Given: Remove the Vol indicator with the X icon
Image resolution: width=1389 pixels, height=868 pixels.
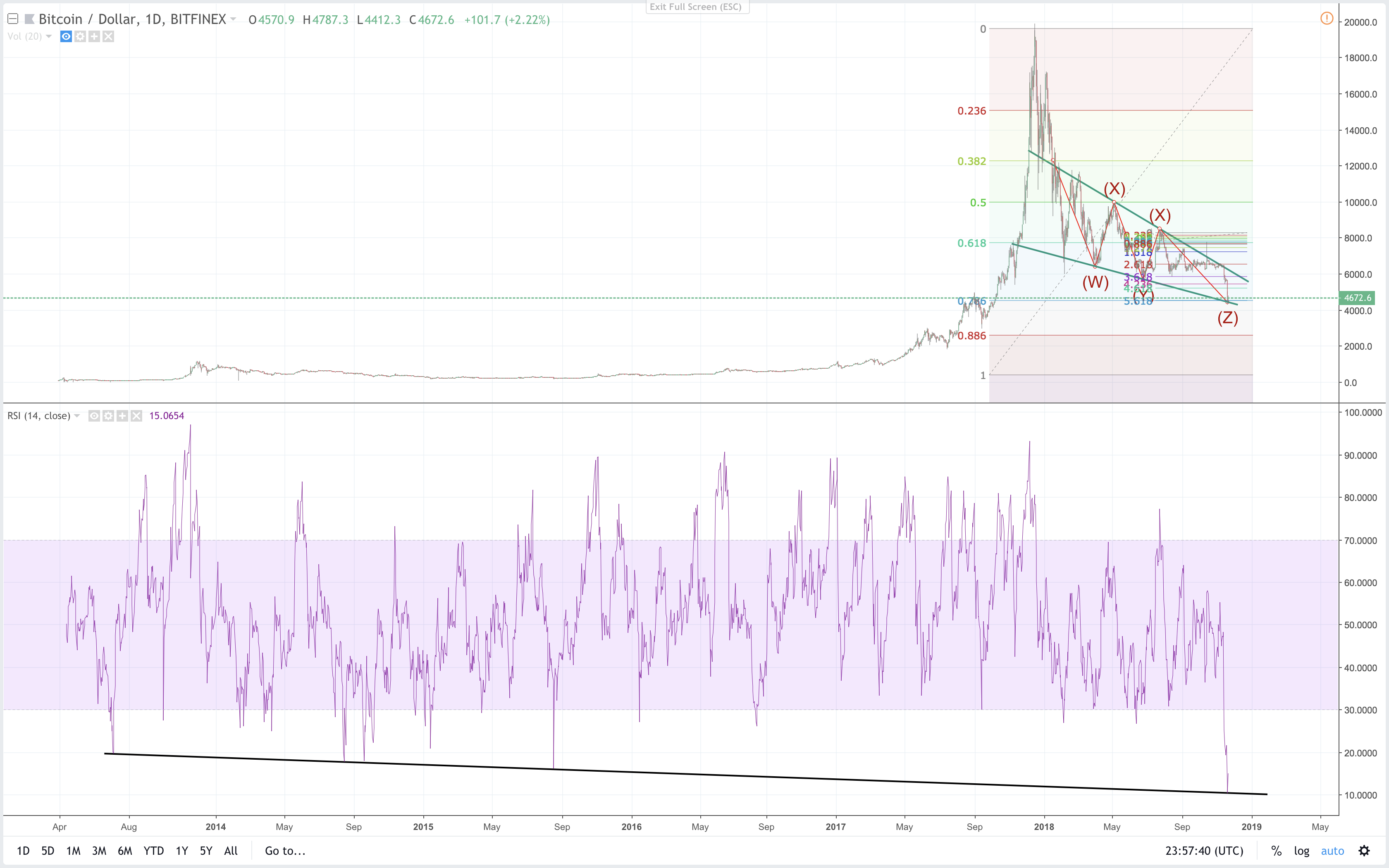Looking at the screenshot, I should pyautogui.click(x=108, y=37).
